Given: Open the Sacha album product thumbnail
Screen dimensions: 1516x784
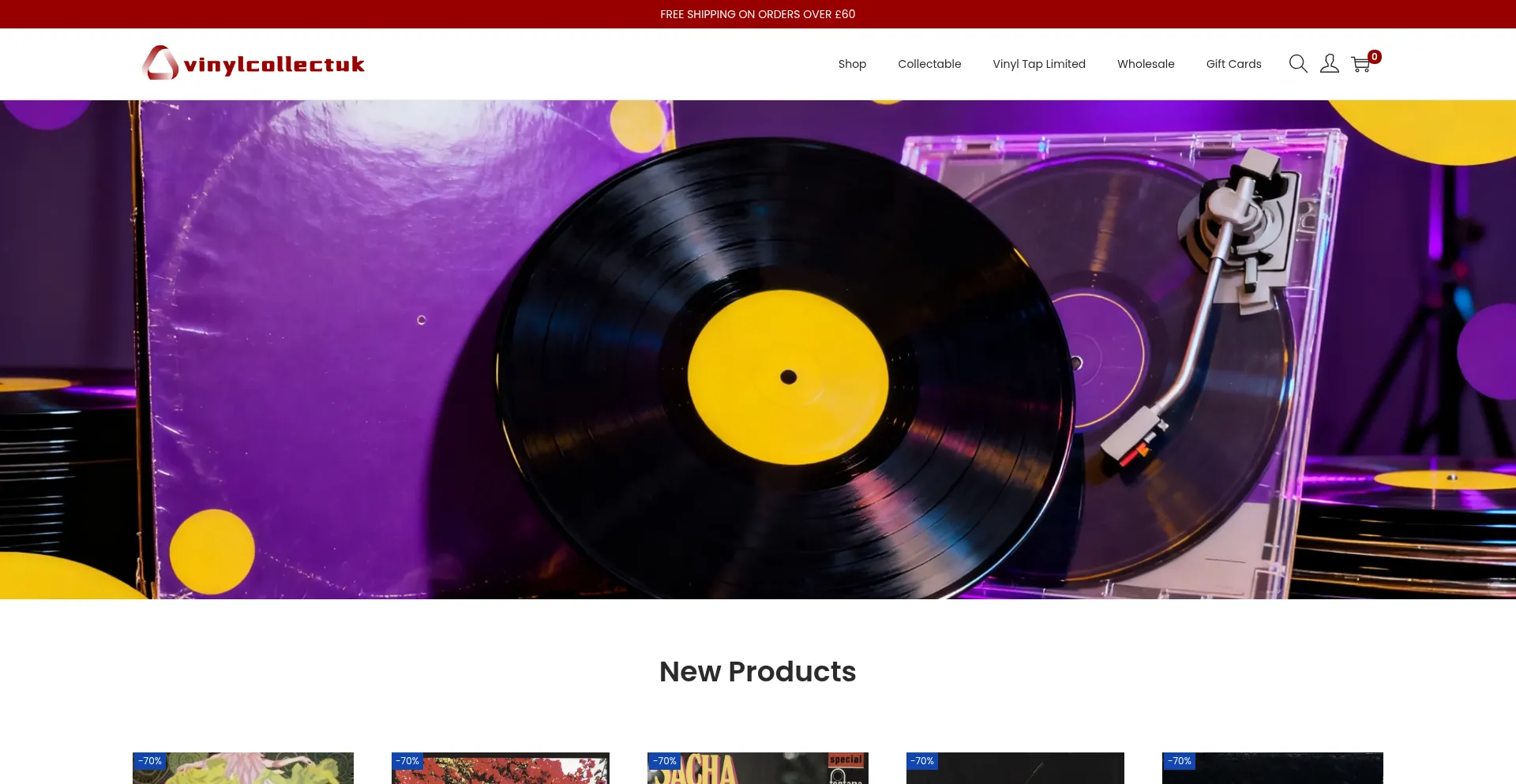Looking at the screenshot, I should pyautogui.click(x=758, y=768).
